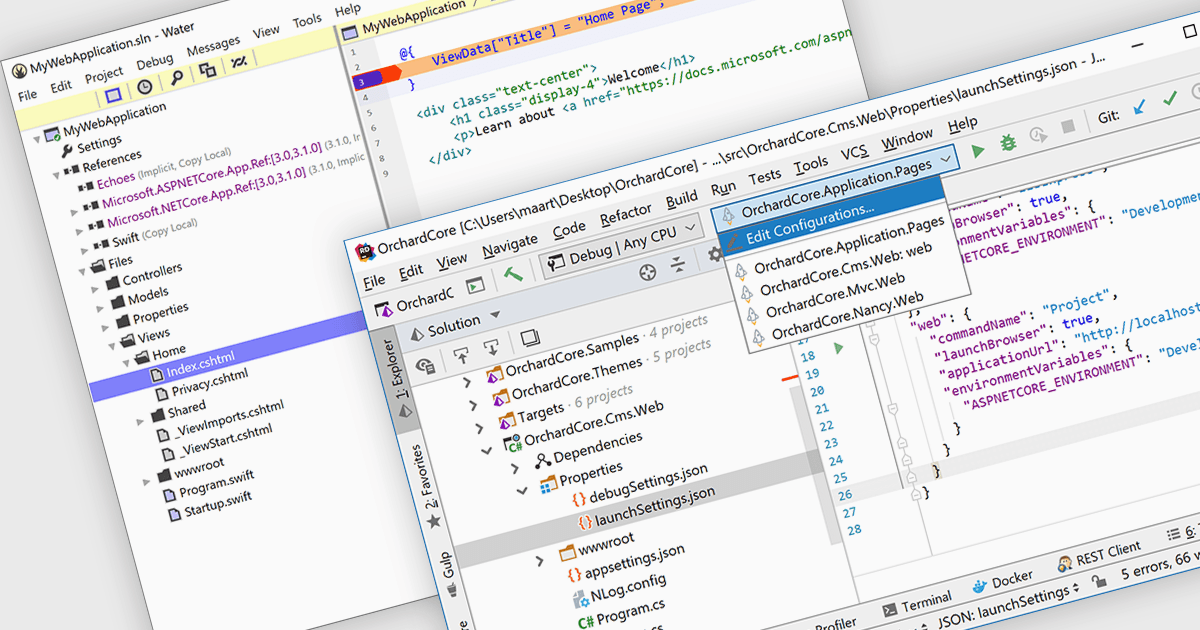The width and height of the screenshot is (1200, 630).
Task: Expand OrchardCore.Themes node in Rider
Action: coord(474,405)
